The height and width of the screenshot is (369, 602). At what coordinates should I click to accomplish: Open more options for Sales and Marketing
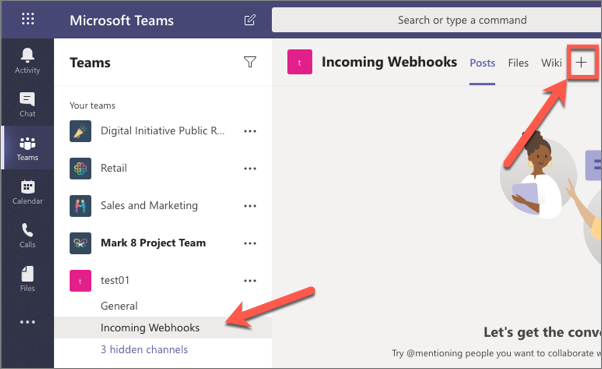point(250,206)
